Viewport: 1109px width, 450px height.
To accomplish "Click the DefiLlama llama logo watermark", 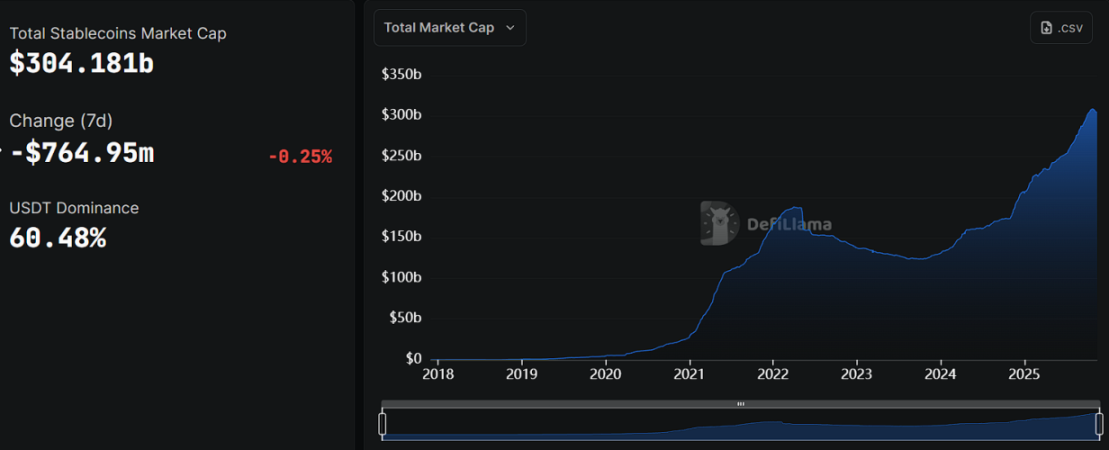I will coord(720,223).
